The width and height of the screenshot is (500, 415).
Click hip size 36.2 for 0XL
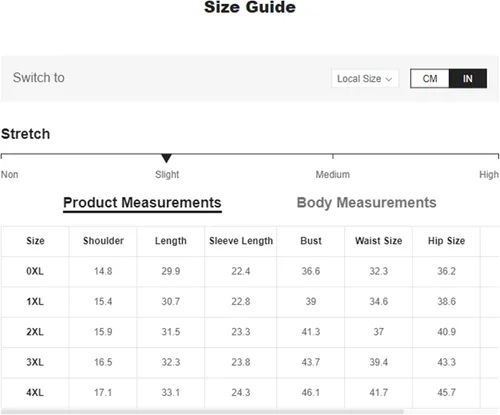tap(446, 271)
